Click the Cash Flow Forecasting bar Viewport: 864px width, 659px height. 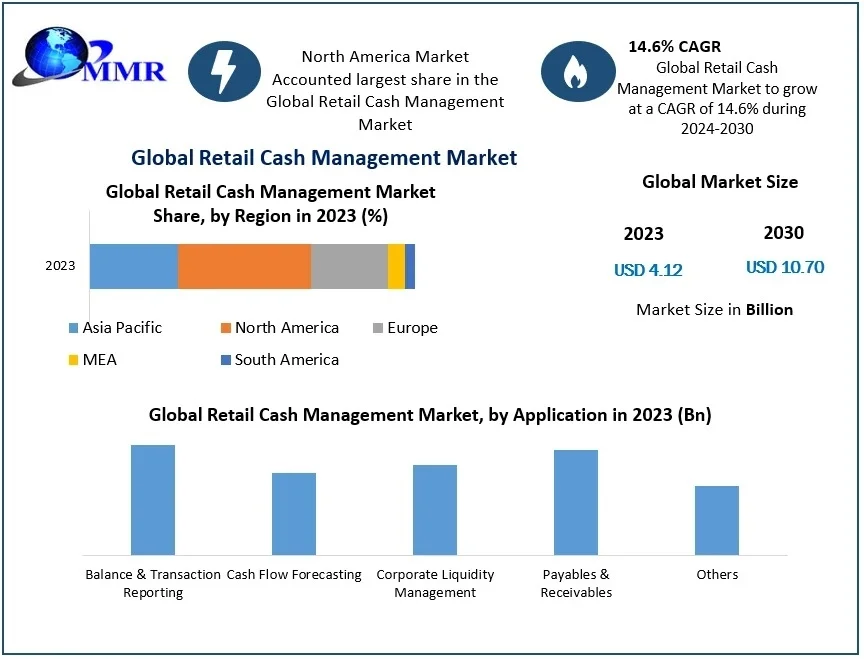[x=294, y=514]
